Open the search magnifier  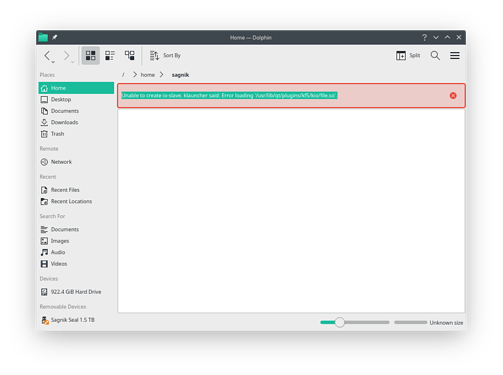click(x=435, y=55)
